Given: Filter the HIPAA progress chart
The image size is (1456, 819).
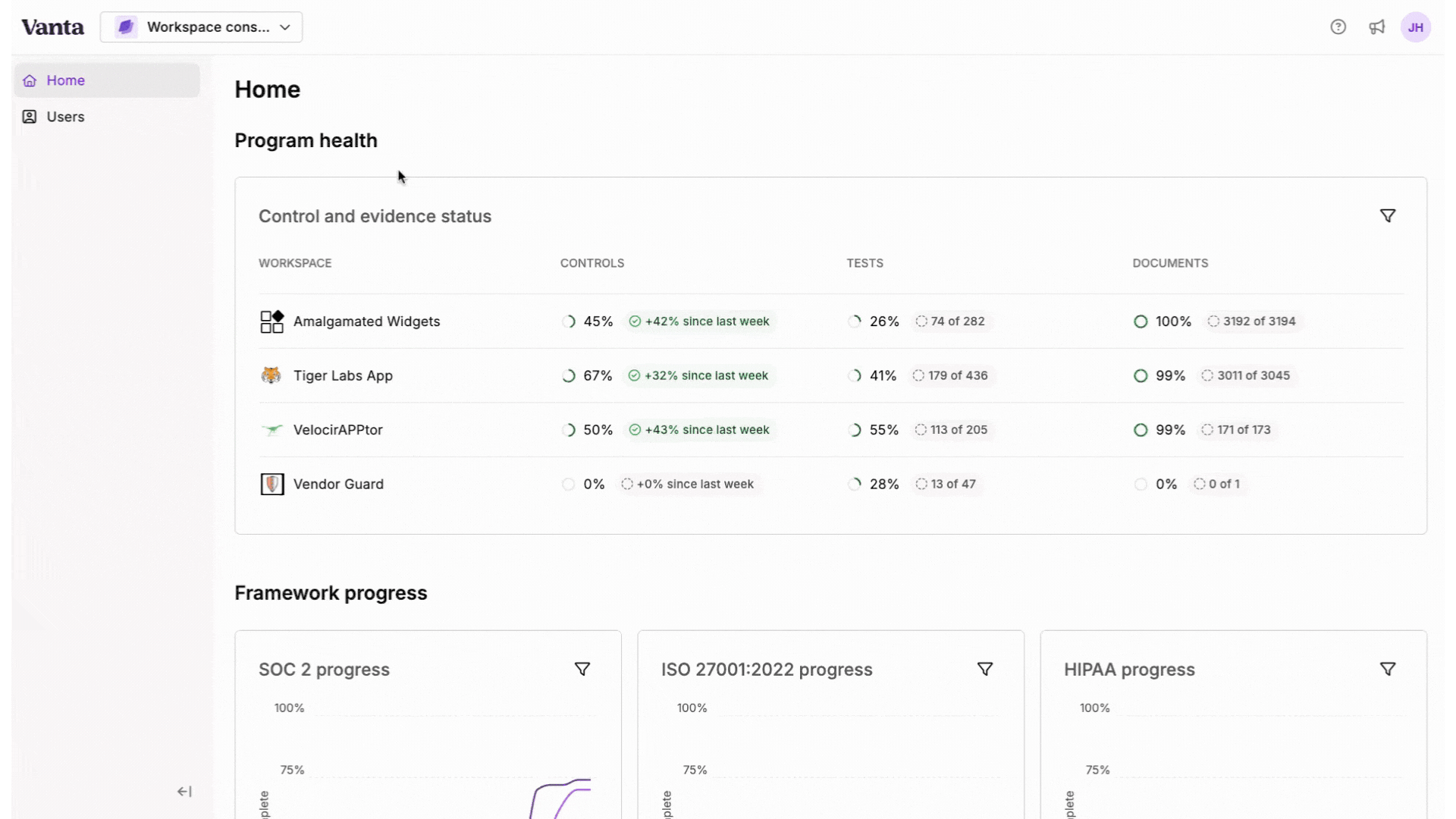Looking at the screenshot, I should [1388, 670].
